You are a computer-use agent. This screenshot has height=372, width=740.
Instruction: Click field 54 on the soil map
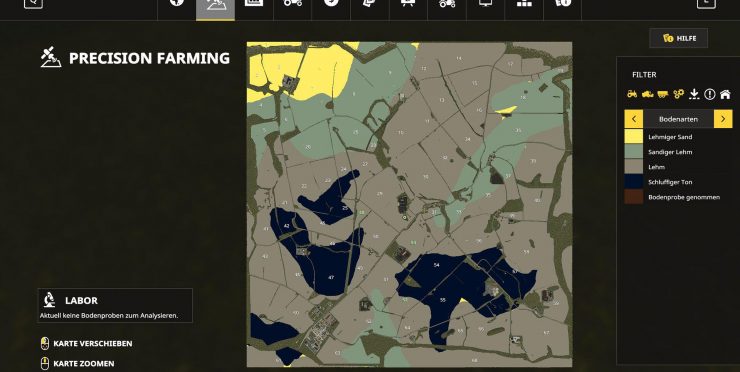tap(436, 265)
